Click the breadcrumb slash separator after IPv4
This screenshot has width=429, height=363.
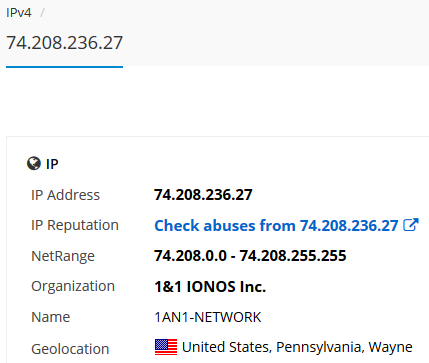click(42, 13)
